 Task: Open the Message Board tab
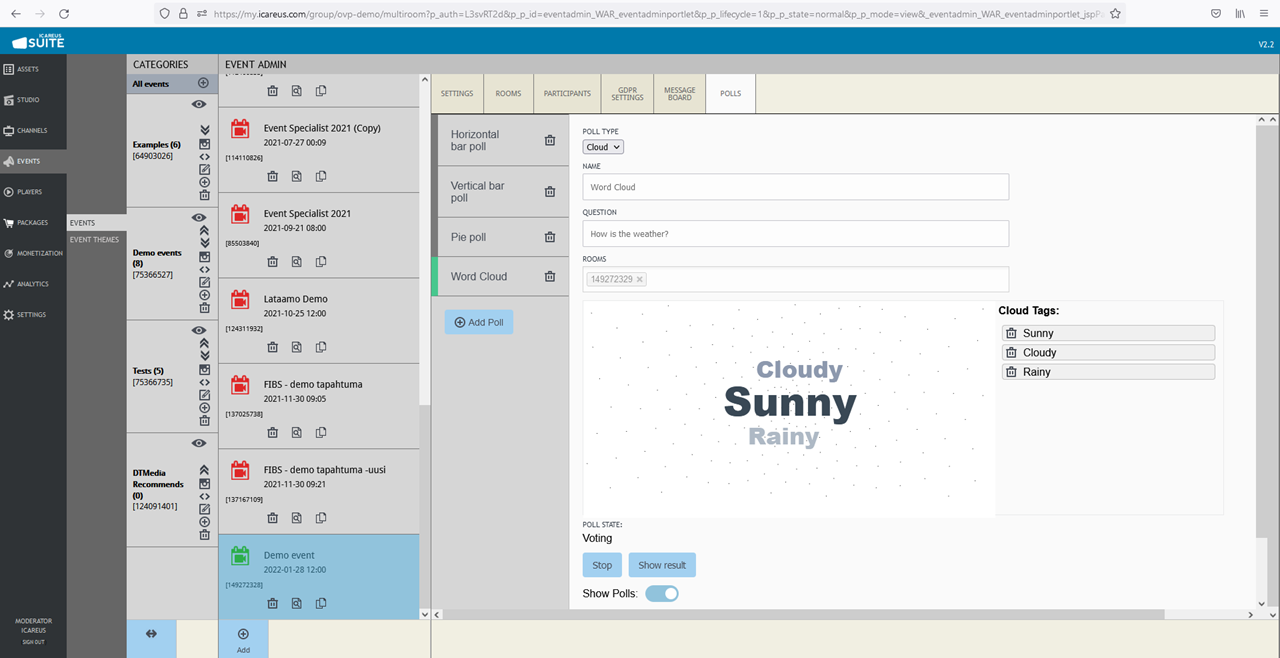pos(679,94)
